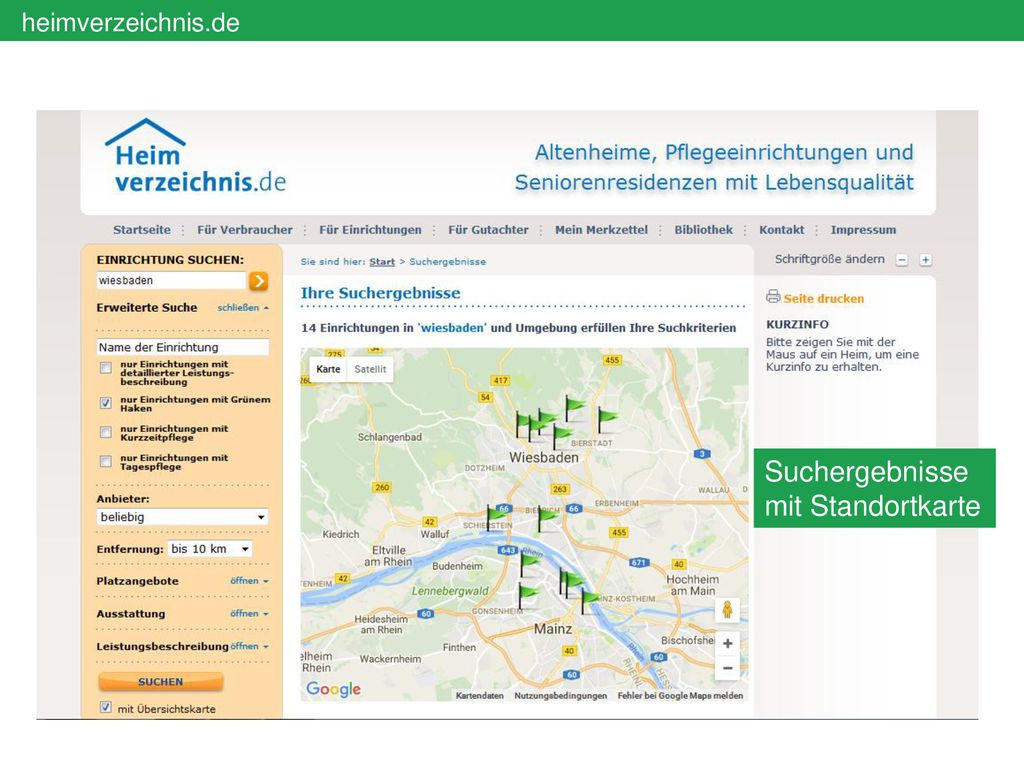Check nur Einrichtungen mit Tagespflege

point(106,461)
